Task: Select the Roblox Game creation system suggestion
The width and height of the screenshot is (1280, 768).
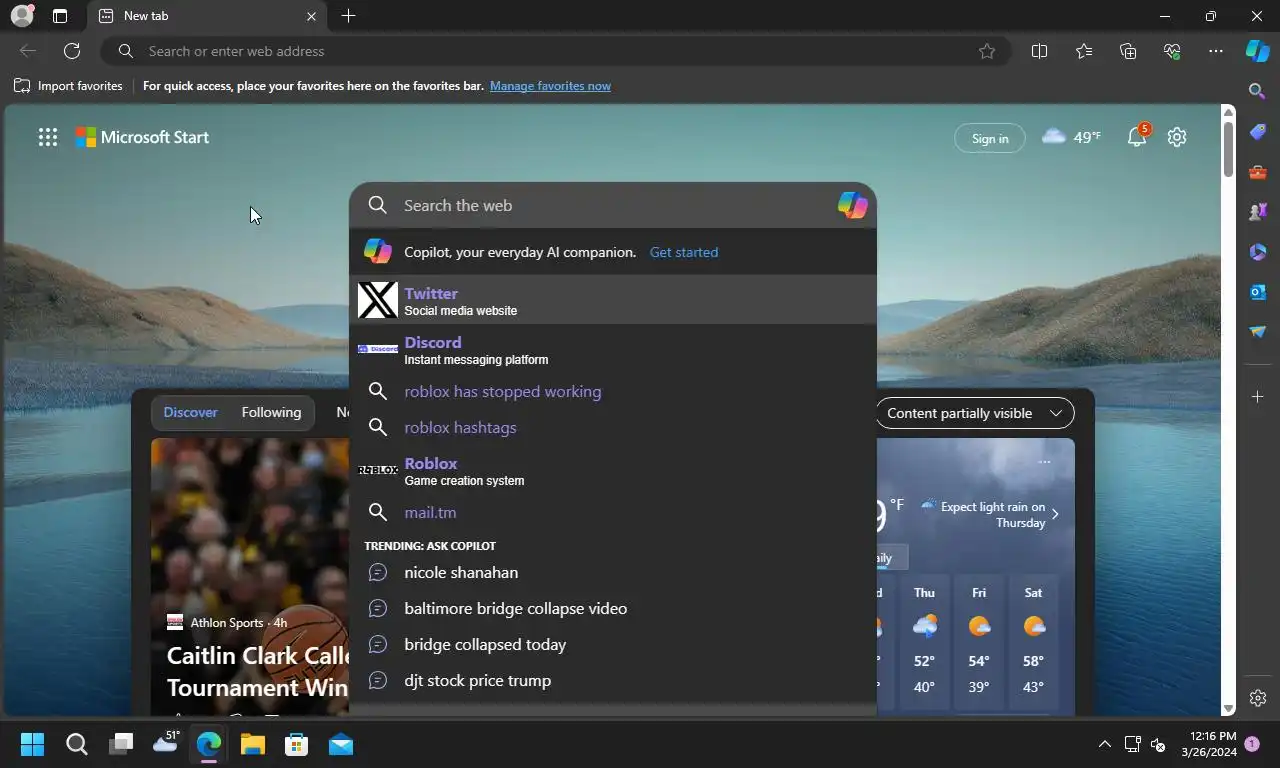Action: [x=612, y=470]
